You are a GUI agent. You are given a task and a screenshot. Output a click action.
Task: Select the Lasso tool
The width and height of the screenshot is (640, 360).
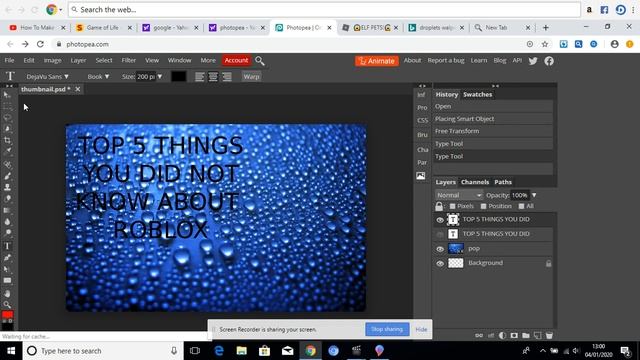[7, 118]
